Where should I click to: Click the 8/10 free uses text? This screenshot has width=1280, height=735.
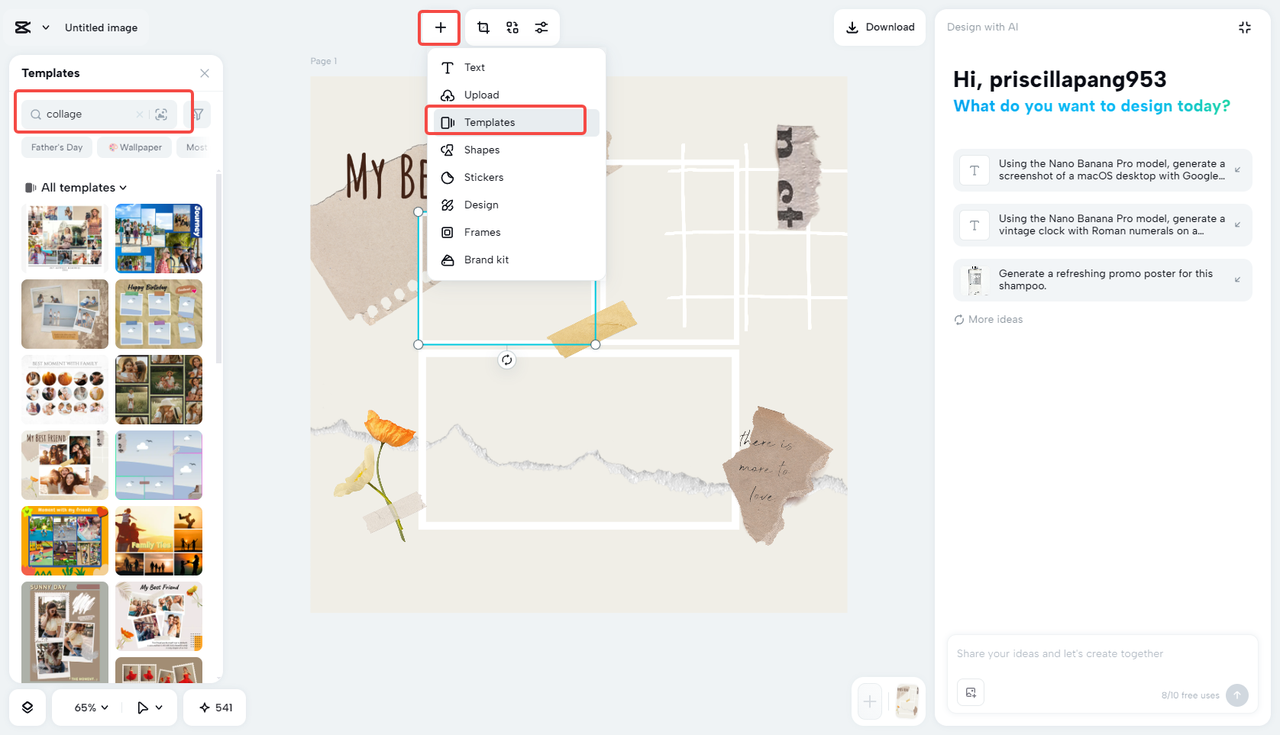click(x=1190, y=696)
